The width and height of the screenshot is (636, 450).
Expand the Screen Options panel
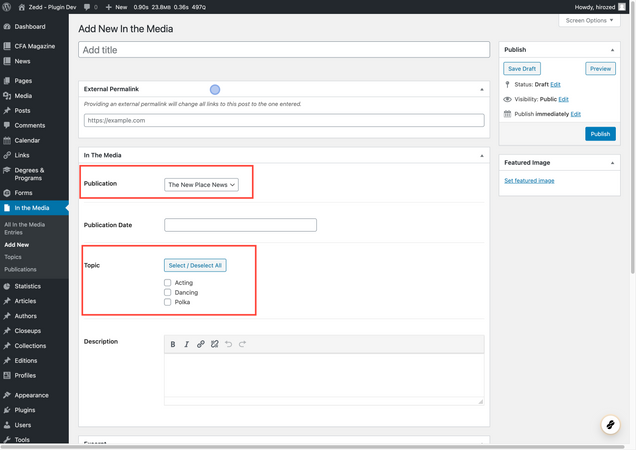click(x=589, y=20)
